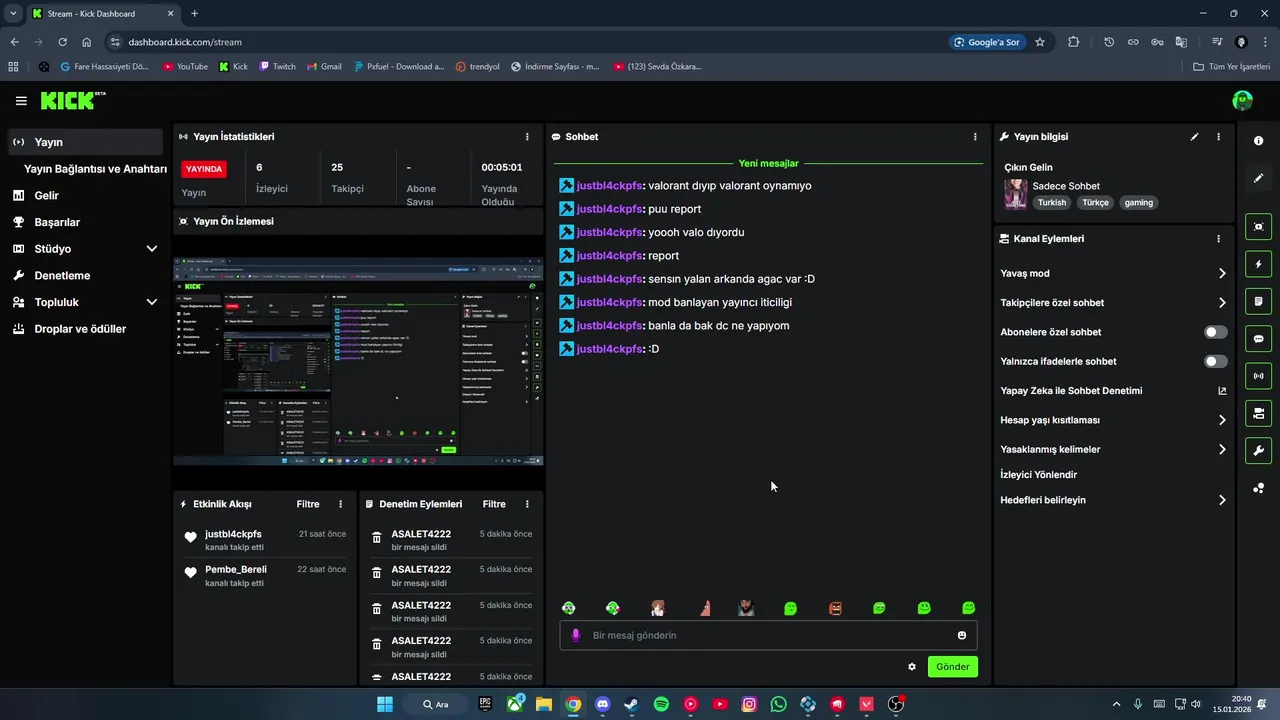
Task: Click the camera widget icon in right sidebar
Action: pos(1258,413)
